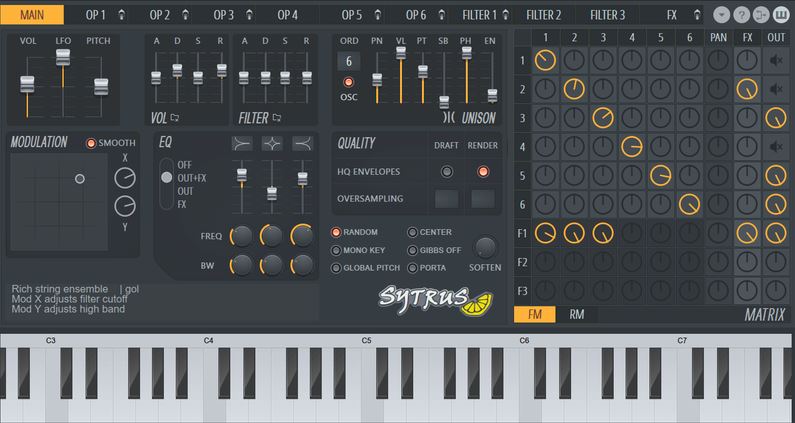Click the FX tab arrow icon
Image resolution: width=795 pixels, height=423 pixels.
click(698, 15)
